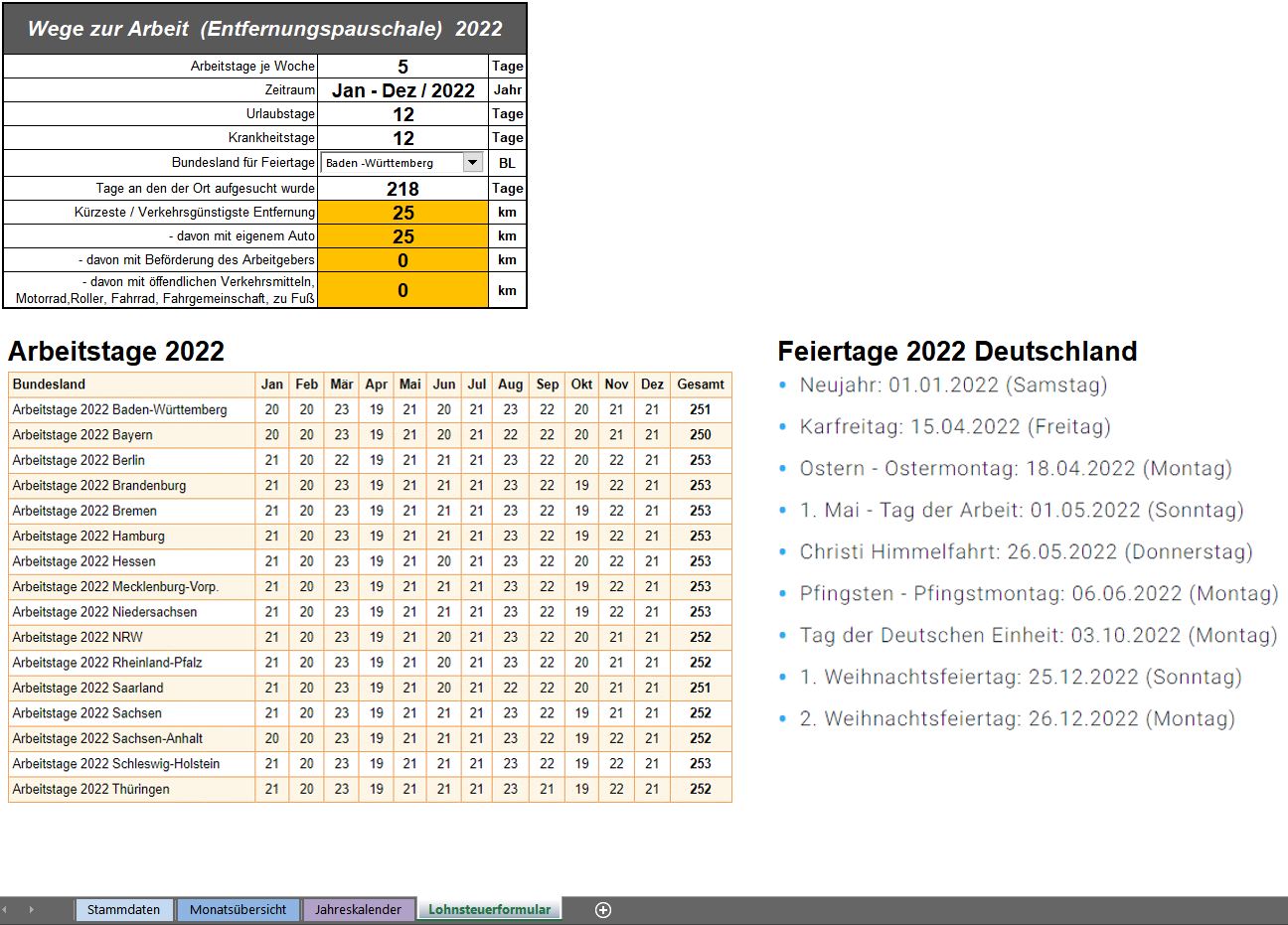Viewport: 1288px width, 925px height.
Task: Select the Gesamt column header
Action: pos(701,385)
